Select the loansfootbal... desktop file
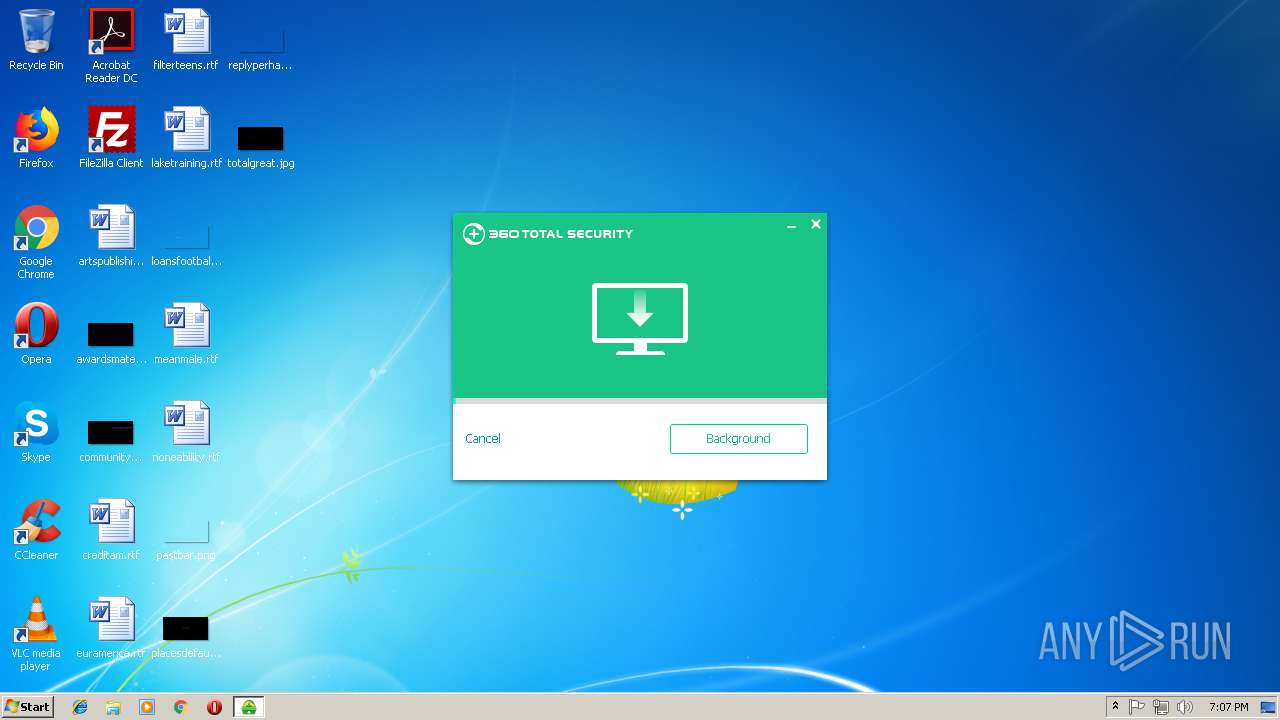Screen dimensions: 1280x720 coord(186,243)
